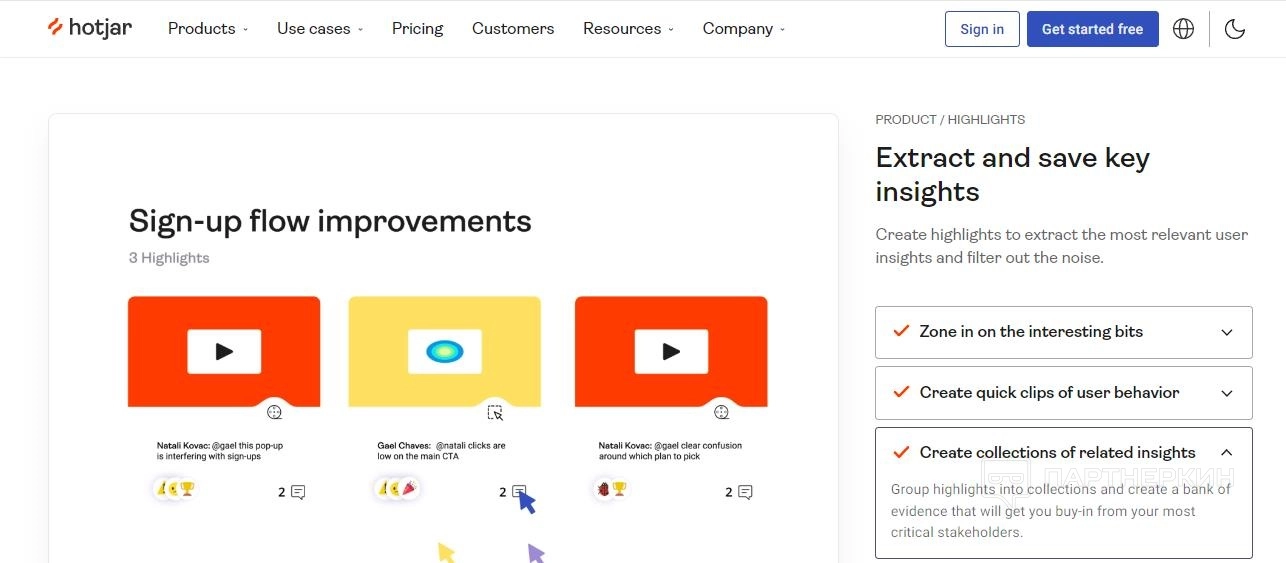Image resolution: width=1286 pixels, height=563 pixels.
Task: Expand 'Zone in on the interesting bits'
Action: pyautogui.click(x=1063, y=332)
